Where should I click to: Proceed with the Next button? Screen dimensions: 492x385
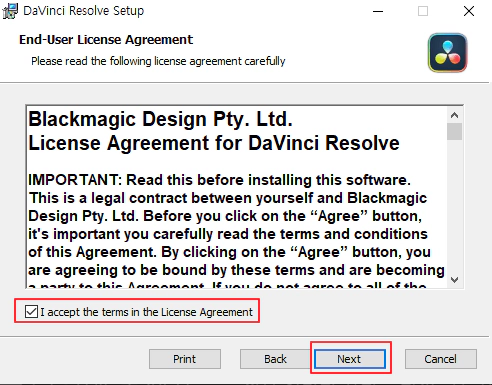point(349,359)
